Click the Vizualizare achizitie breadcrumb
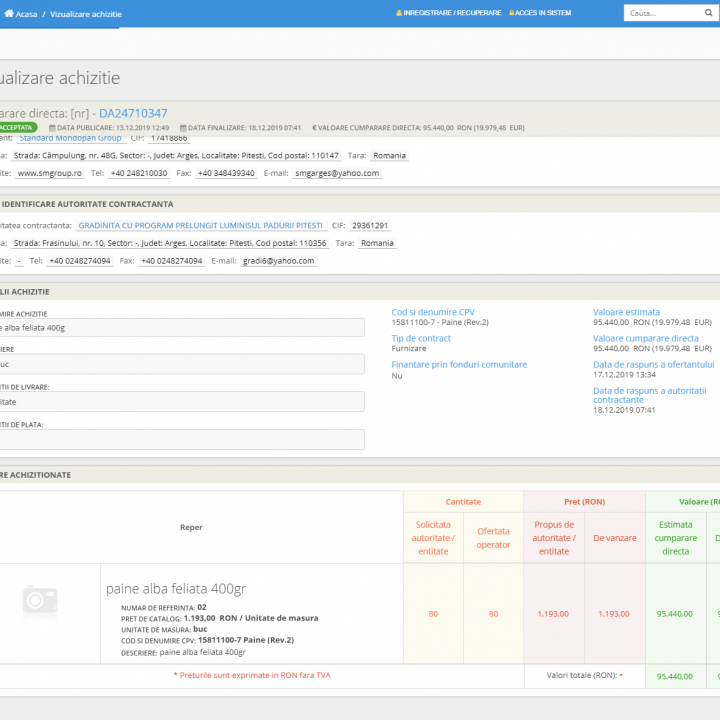 86,14
